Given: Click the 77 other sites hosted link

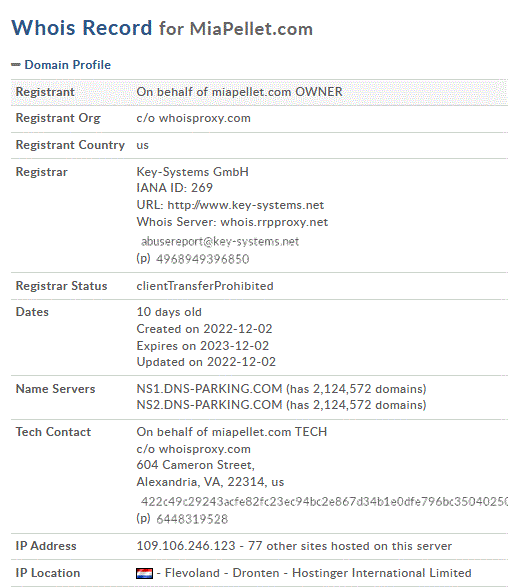Looking at the screenshot, I should tap(349, 546).
